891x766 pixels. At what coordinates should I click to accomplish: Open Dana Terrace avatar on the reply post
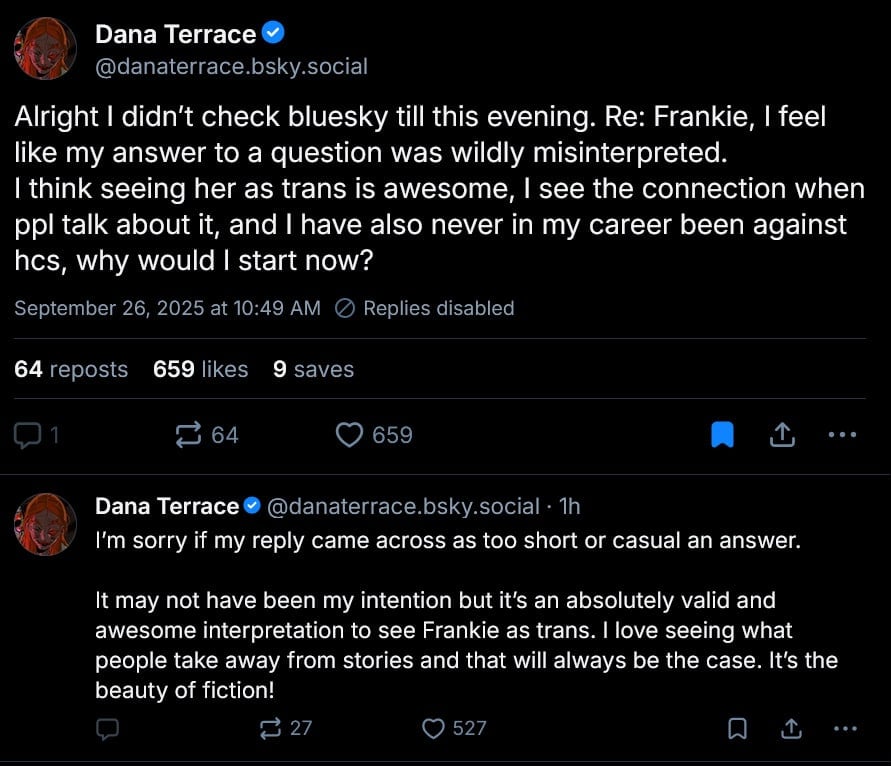tap(46, 524)
